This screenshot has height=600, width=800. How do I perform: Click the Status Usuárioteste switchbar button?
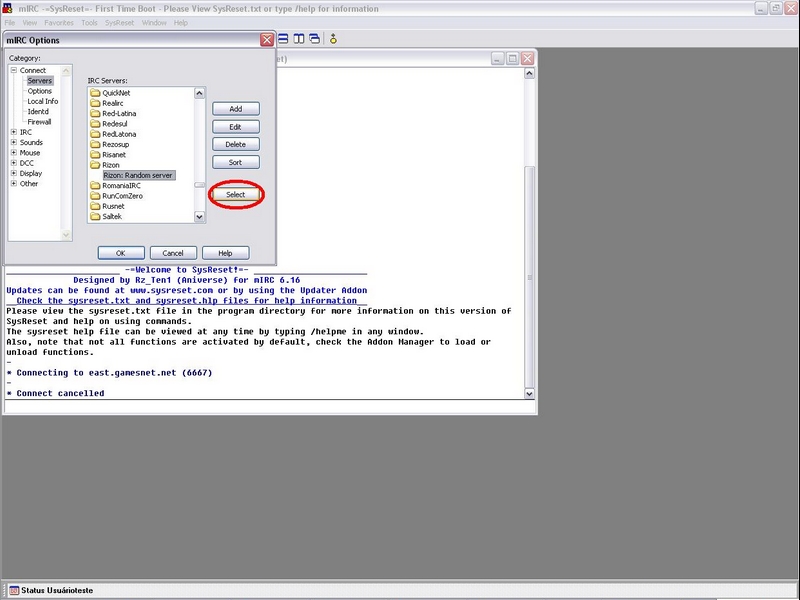click(x=50, y=591)
